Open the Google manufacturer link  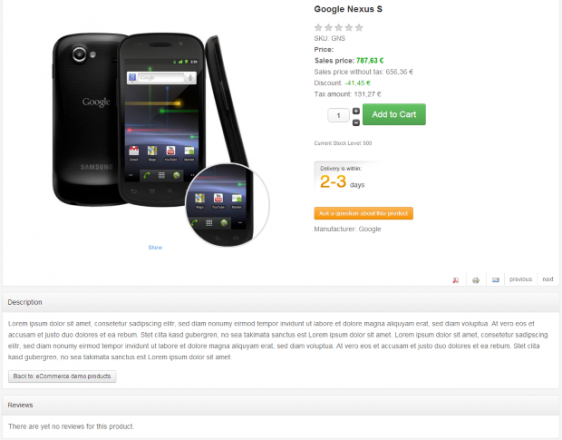click(x=370, y=229)
